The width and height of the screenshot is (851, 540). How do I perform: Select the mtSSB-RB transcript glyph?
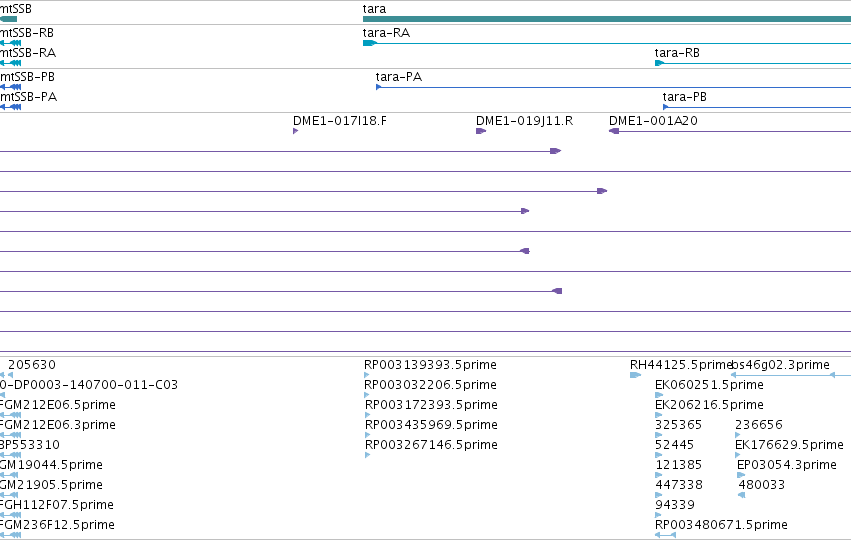pos(10,43)
